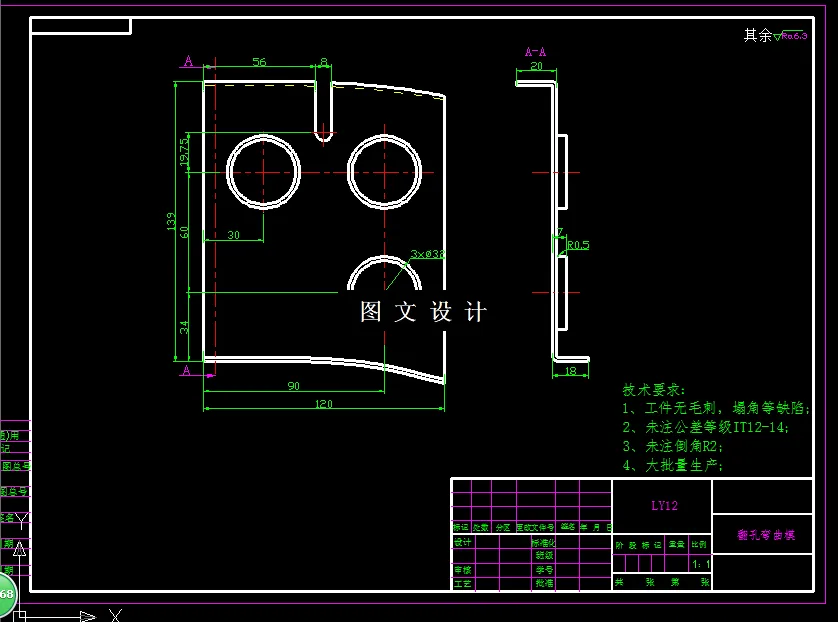Select the partially visible lower hole arc
Screen dimensions: 838x622
384,273
